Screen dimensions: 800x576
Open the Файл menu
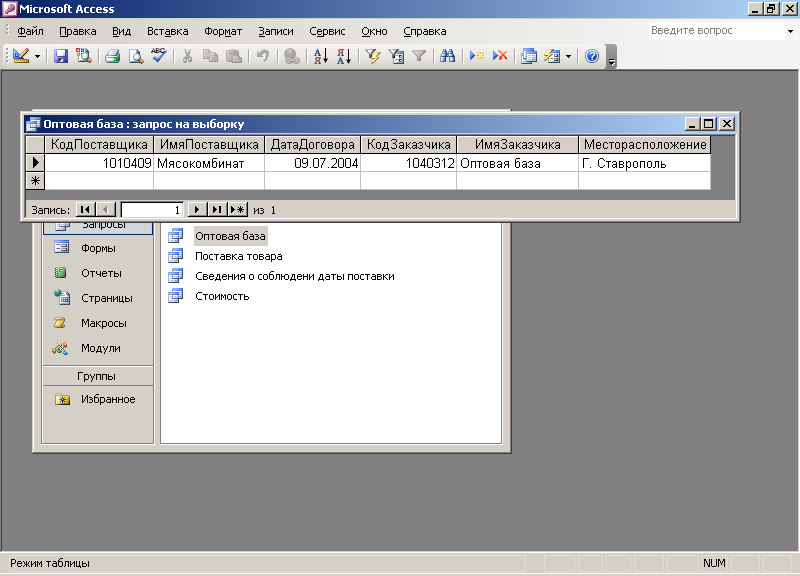pyautogui.click(x=30, y=31)
